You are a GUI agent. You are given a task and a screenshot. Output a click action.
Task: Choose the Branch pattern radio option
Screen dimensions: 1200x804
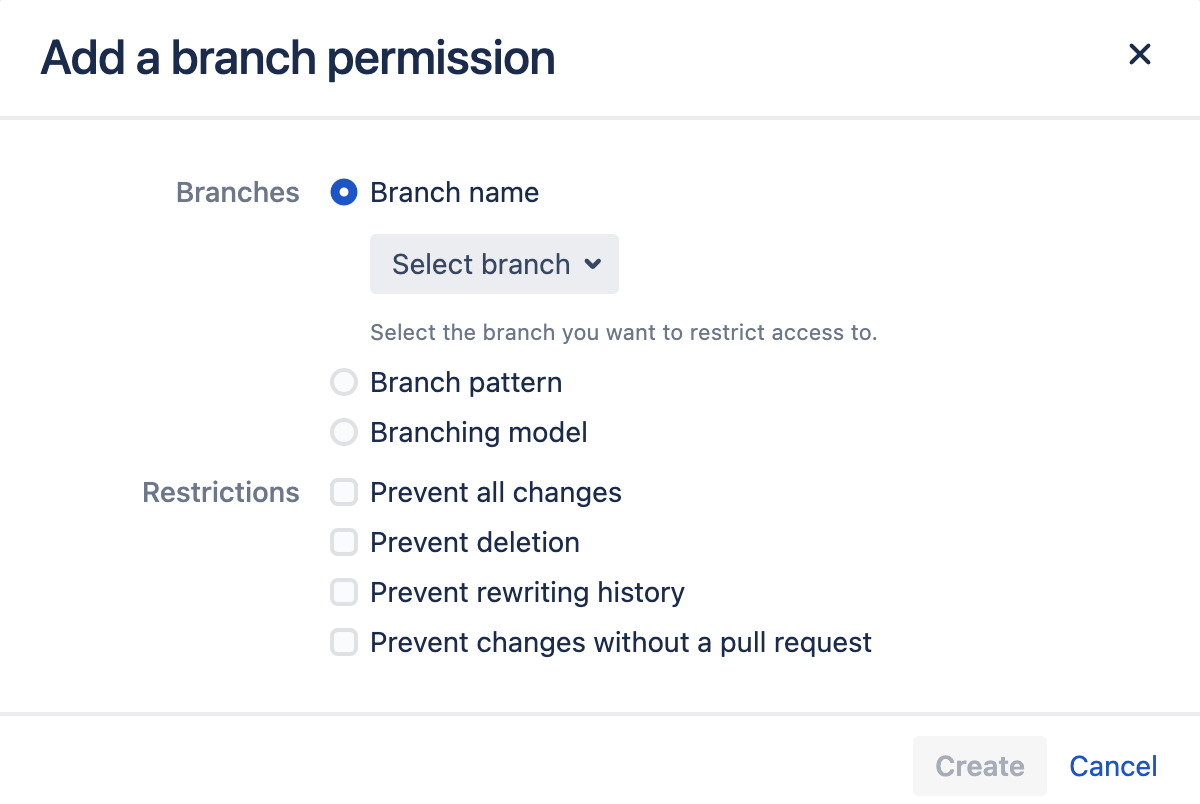point(344,382)
